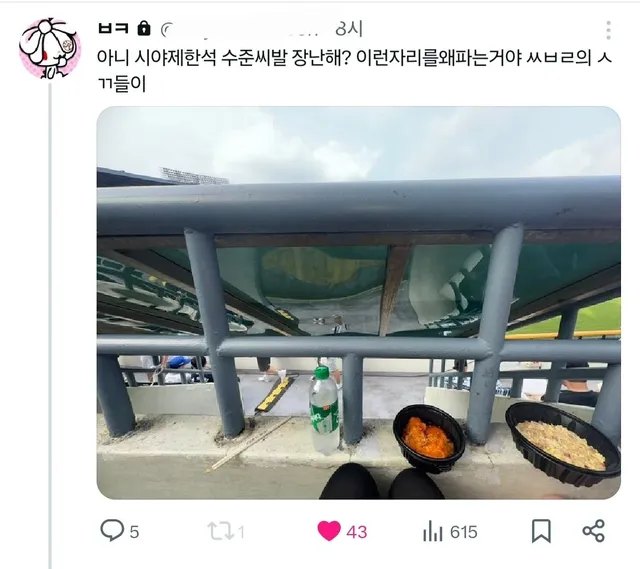Open the stadium photo attachment
Screen dimensions: 640x569
pyautogui.click(x=359, y=302)
